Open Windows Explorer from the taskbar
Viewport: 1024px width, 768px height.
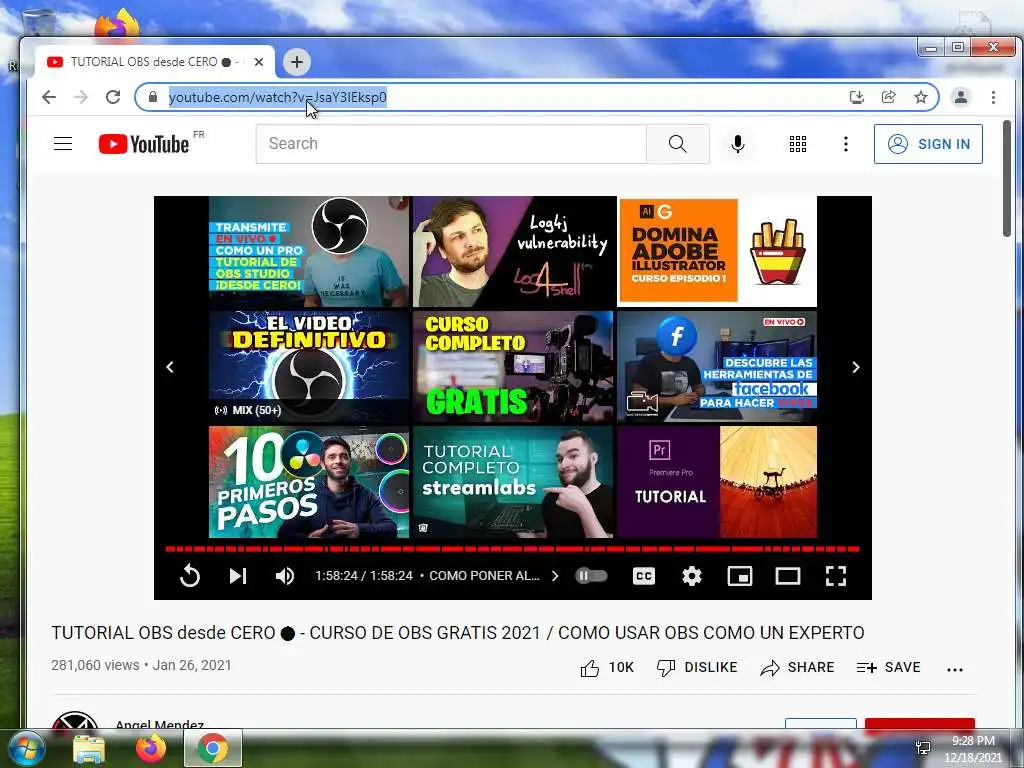(x=89, y=749)
